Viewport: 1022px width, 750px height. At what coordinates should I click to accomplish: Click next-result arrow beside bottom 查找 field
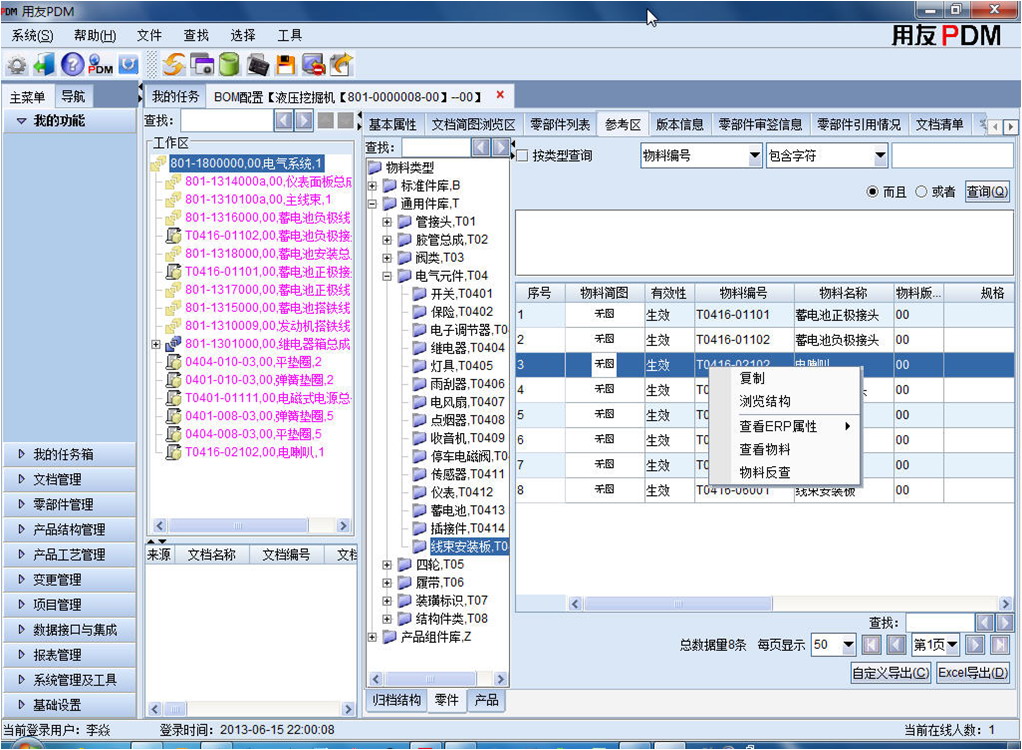(x=1005, y=622)
